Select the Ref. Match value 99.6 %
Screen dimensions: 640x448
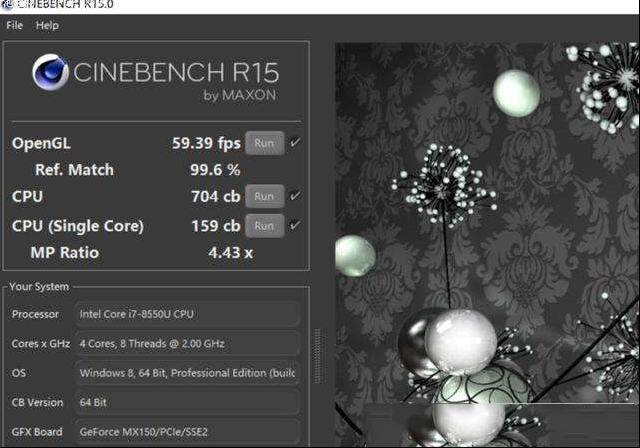[215, 170]
